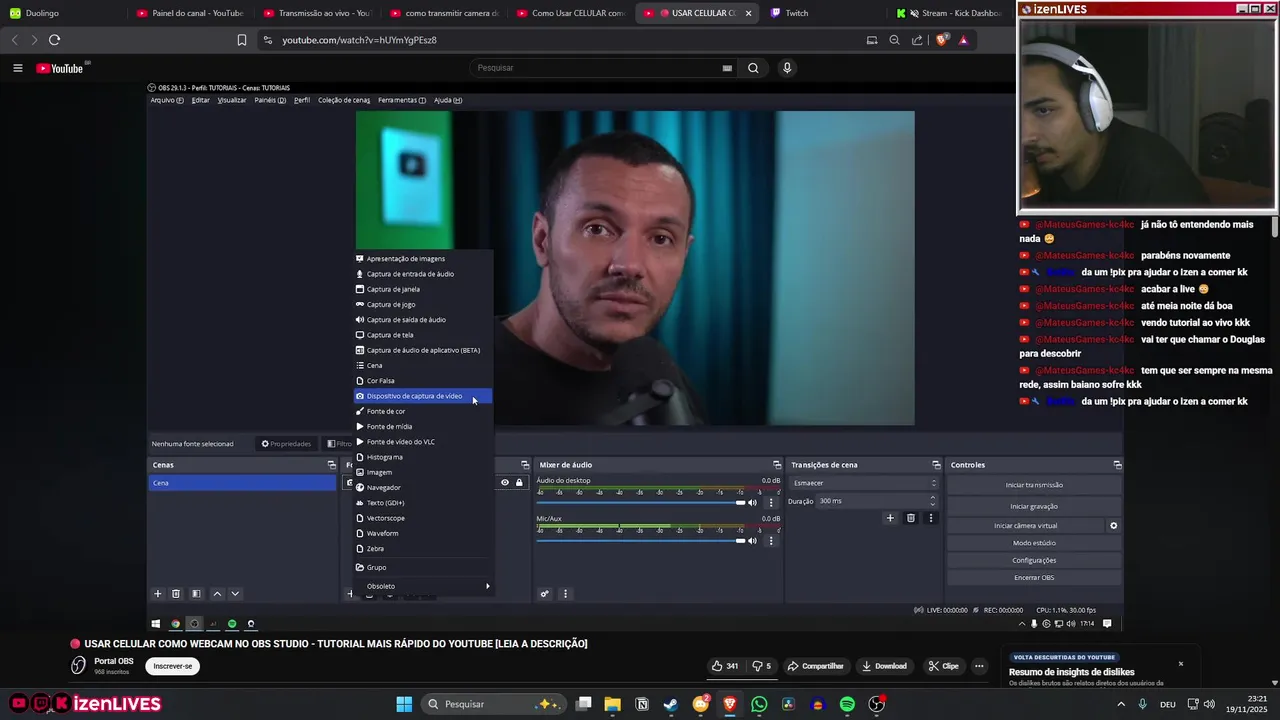Mute Mic/Aux speaker icon
1280x720 pixels.
pyautogui.click(x=753, y=540)
